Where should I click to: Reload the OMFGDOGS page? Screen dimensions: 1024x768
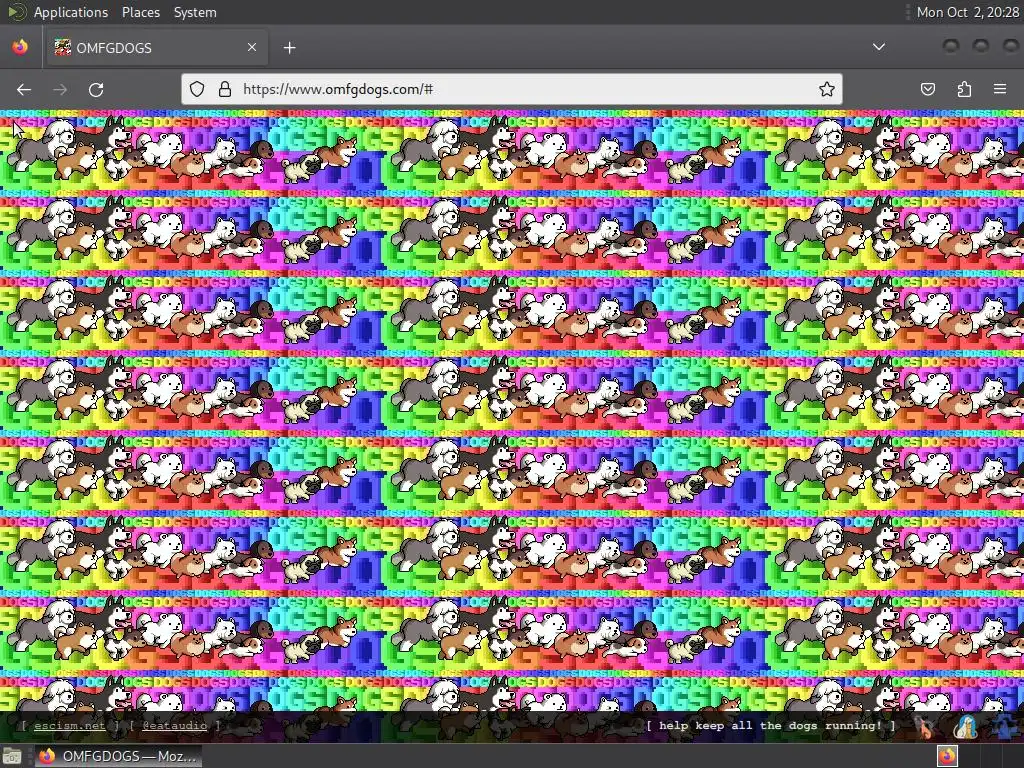(x=96, y=89)
